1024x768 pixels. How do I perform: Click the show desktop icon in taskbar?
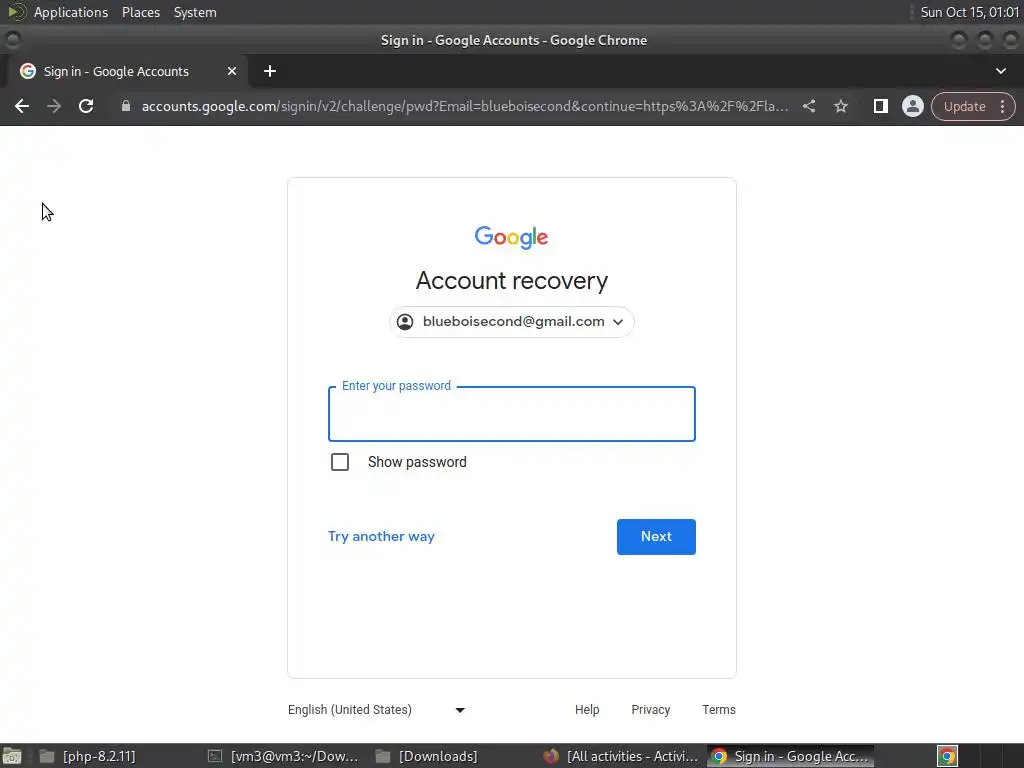(12, 756)
